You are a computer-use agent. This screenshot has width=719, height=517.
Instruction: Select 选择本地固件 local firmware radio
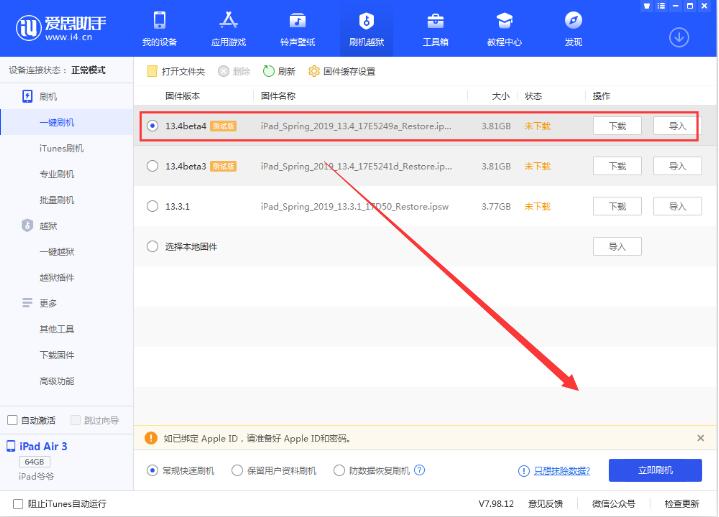click(x=153, y=246)
